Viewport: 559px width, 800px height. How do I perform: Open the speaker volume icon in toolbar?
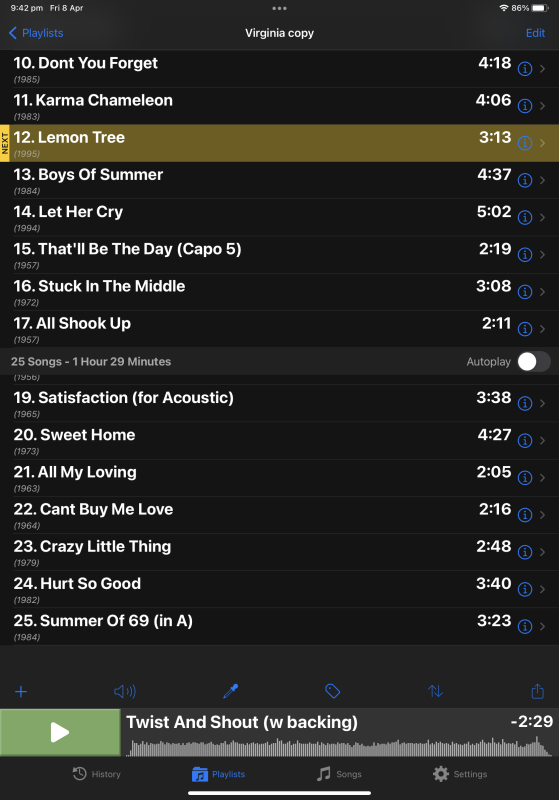click(x=124, y=691)
